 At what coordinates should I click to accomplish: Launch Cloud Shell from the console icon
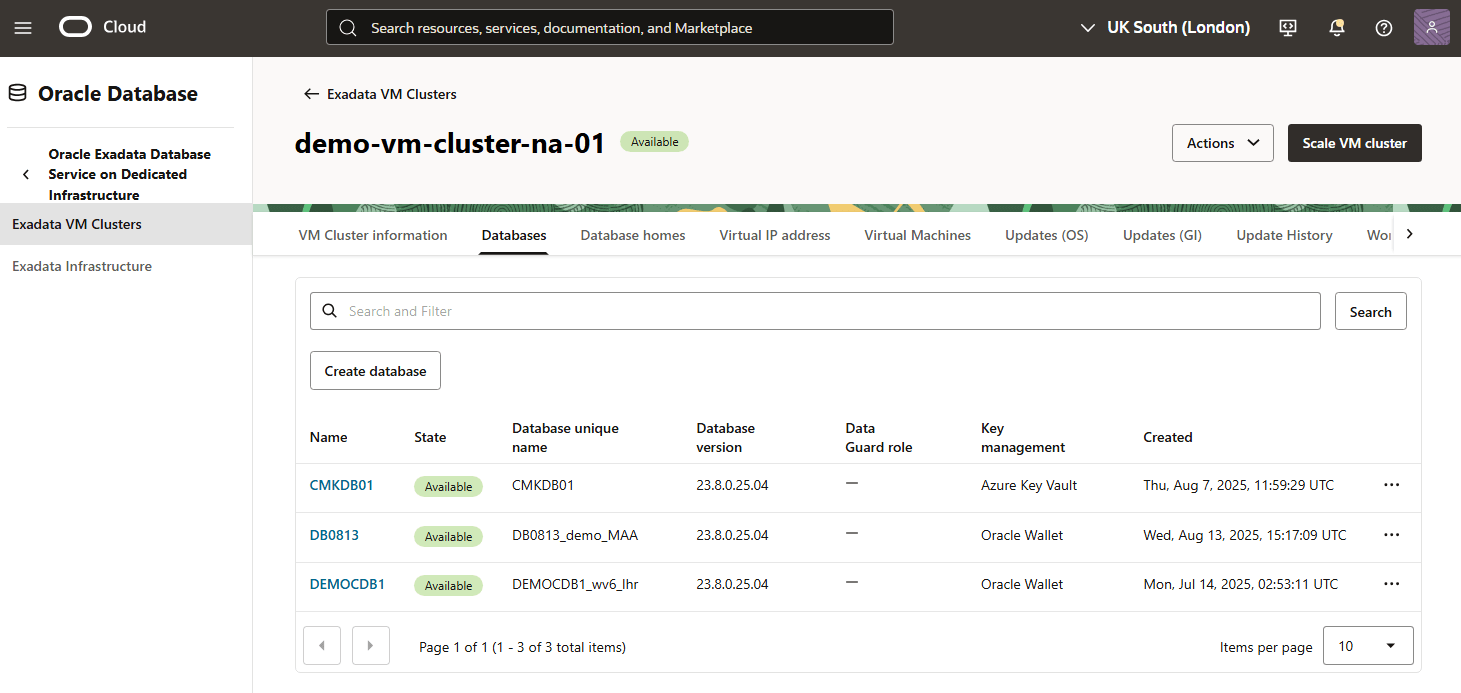point(1287,27)
